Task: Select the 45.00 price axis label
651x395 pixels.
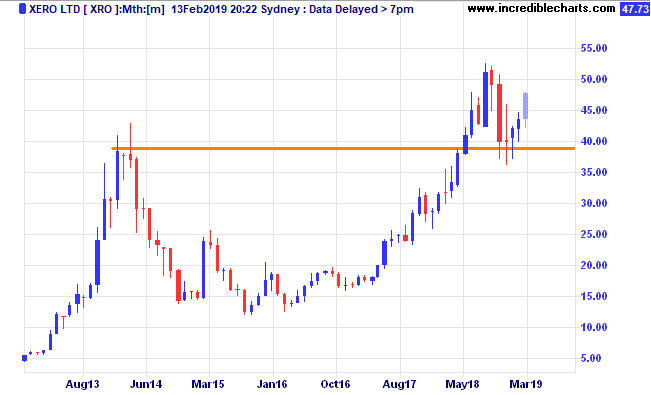Action: [x=594, y=110]
